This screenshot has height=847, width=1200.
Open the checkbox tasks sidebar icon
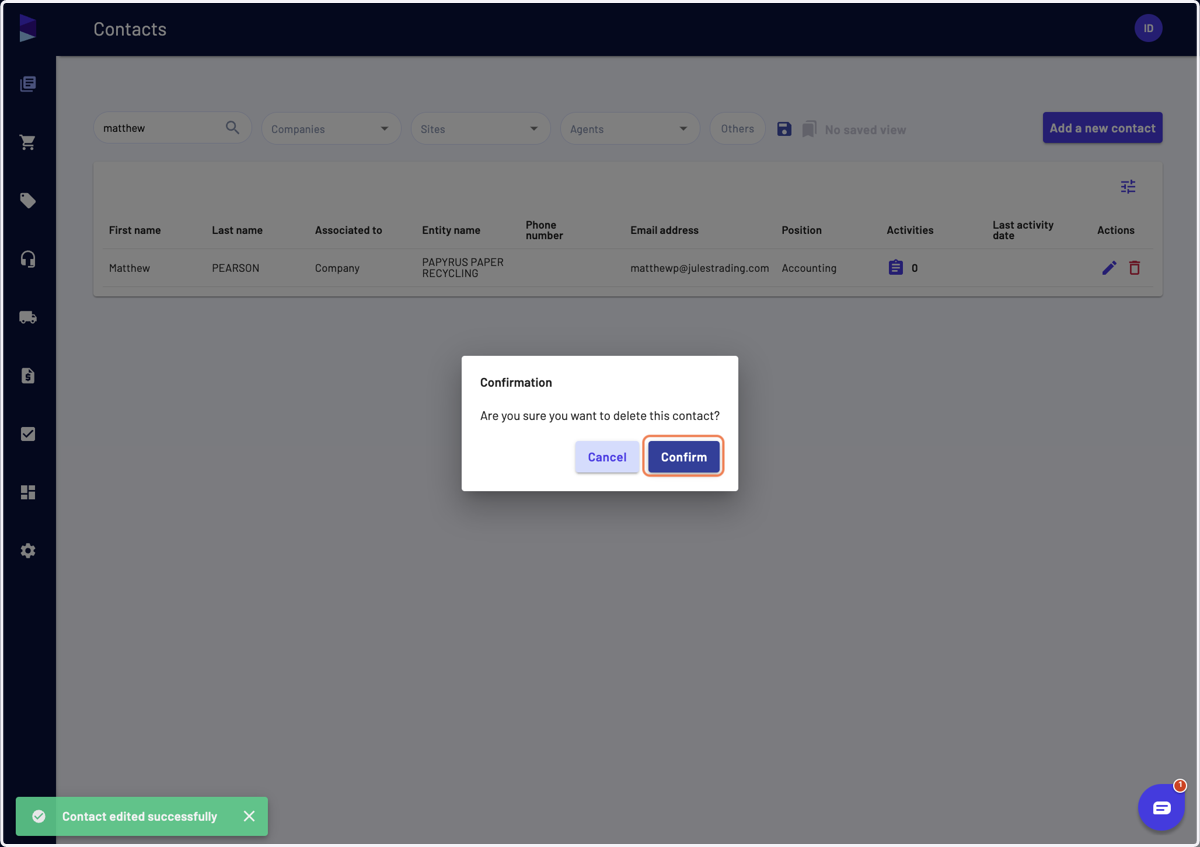click(x=28, y=434)
